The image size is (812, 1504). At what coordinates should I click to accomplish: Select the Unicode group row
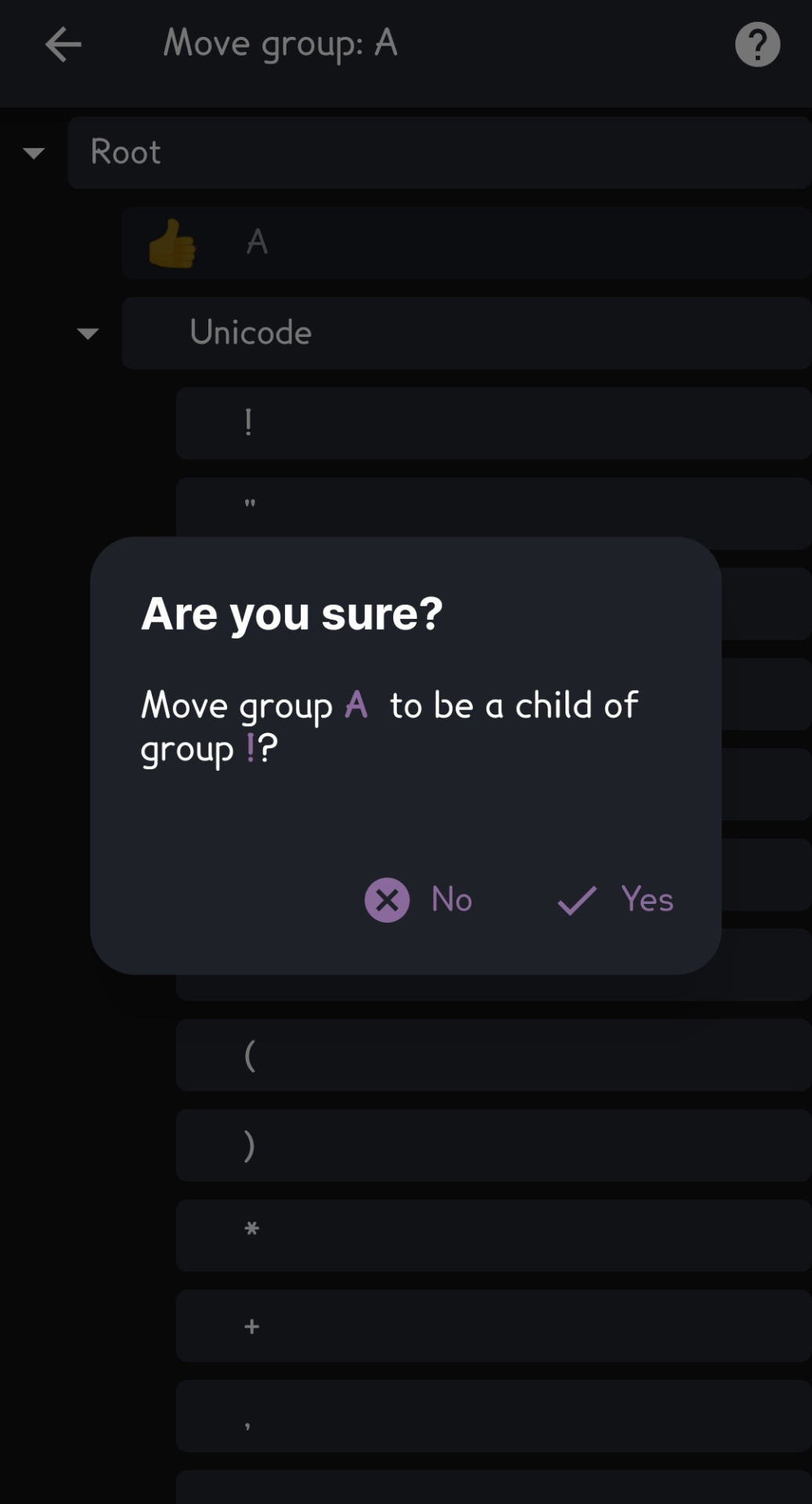click(467, 333)
